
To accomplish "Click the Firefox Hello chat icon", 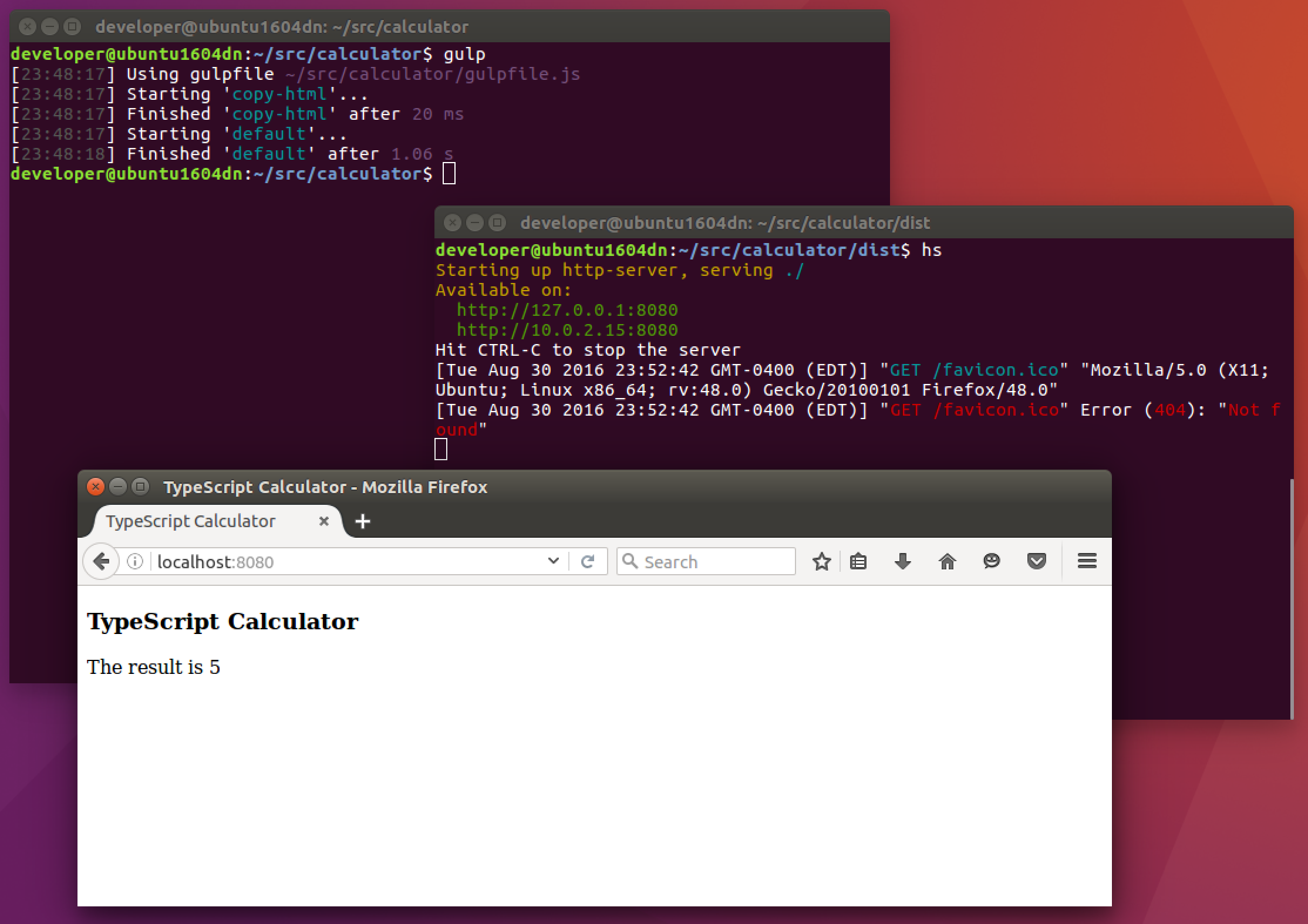I will click(992, 562).
